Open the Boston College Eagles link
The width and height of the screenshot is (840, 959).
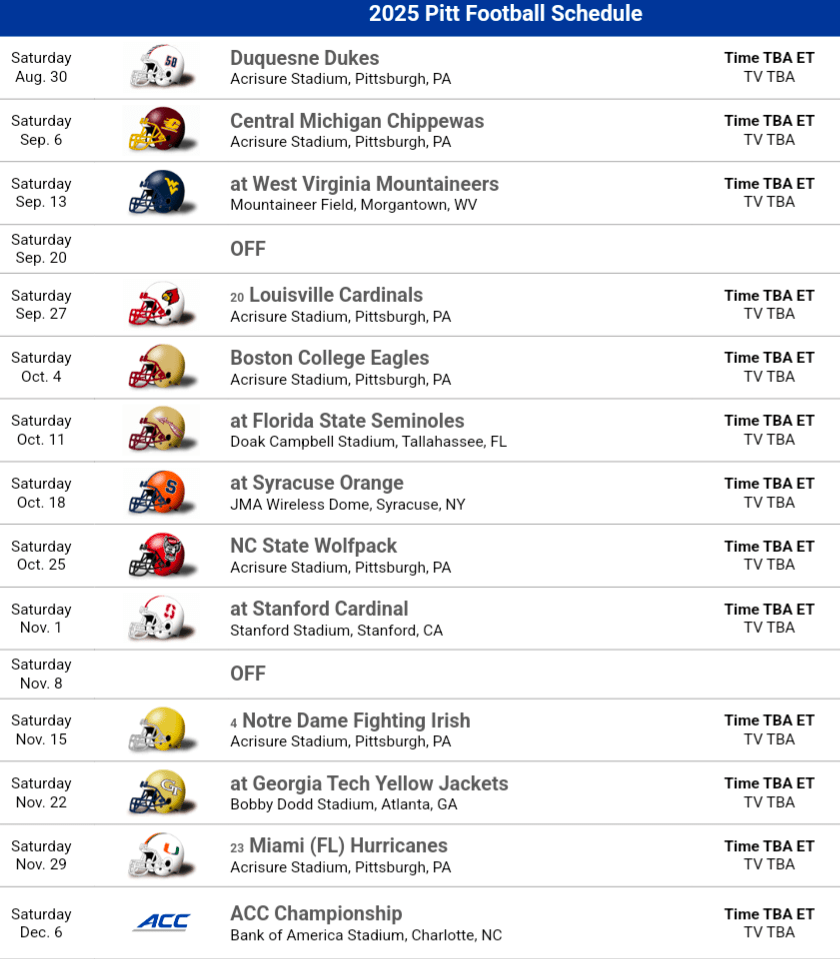(329, 358)
